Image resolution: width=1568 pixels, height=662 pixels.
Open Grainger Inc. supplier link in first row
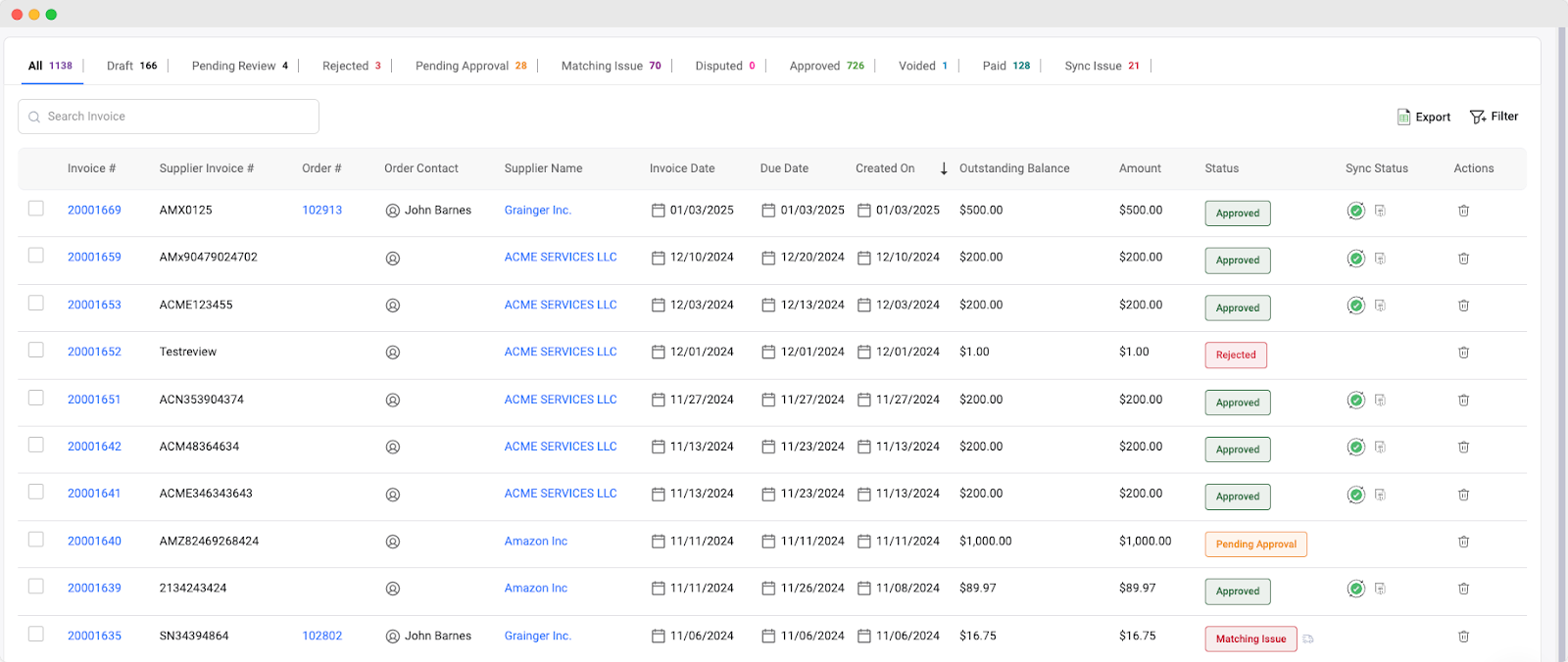(x=537, y=211)
